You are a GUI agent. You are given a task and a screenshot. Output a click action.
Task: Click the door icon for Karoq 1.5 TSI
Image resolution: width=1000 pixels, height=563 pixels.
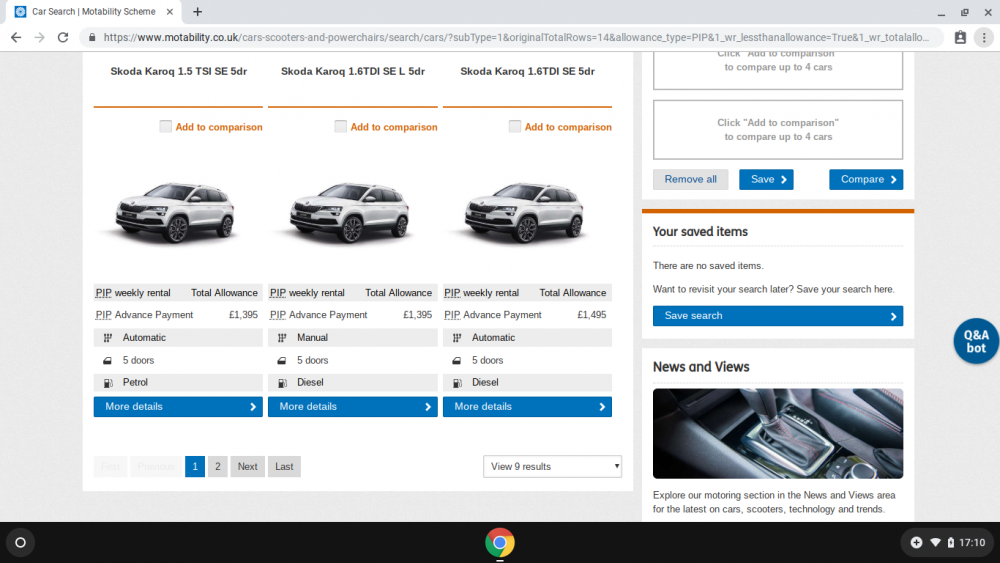pos(108,361)
